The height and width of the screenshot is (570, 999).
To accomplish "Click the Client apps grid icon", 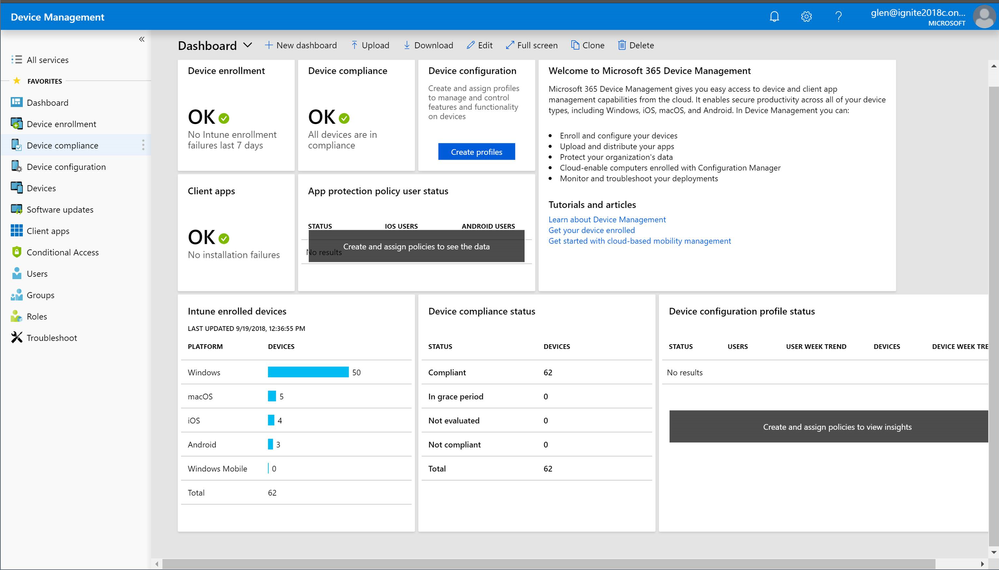I will 17,231.
